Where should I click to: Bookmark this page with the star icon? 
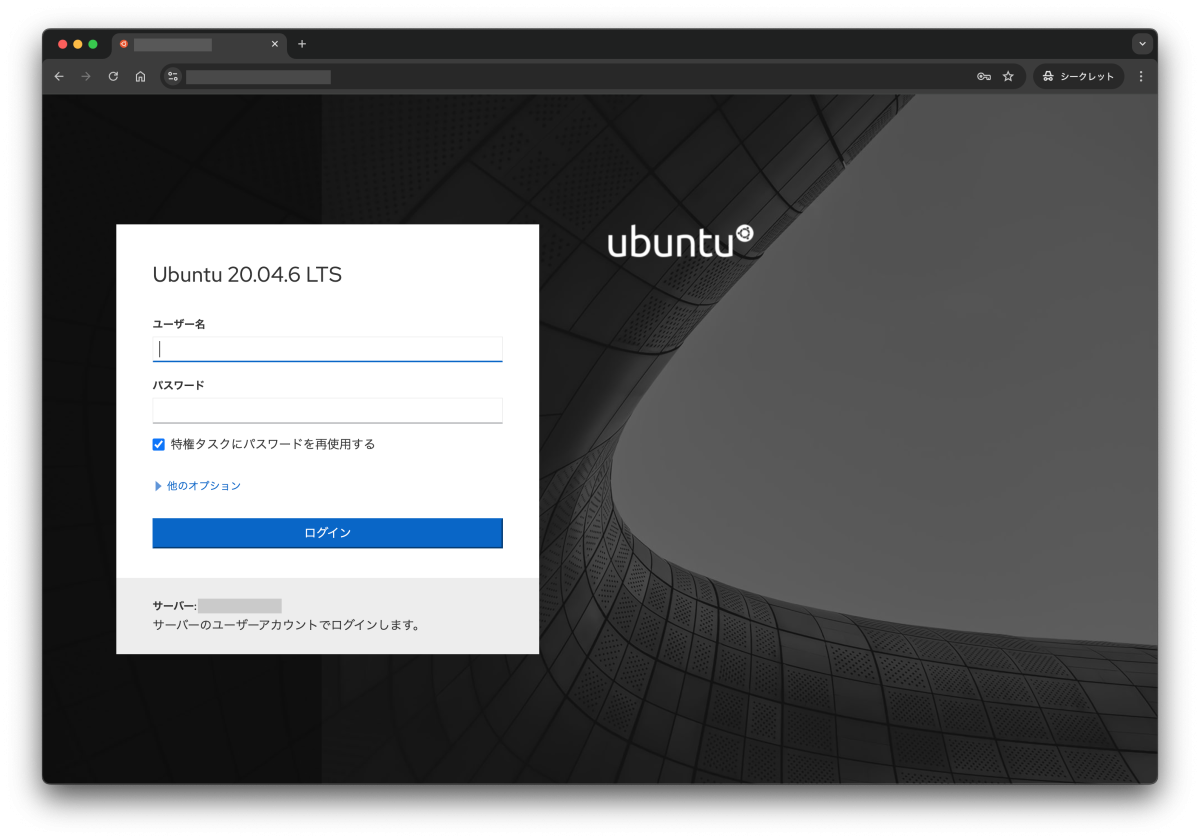1008,76
